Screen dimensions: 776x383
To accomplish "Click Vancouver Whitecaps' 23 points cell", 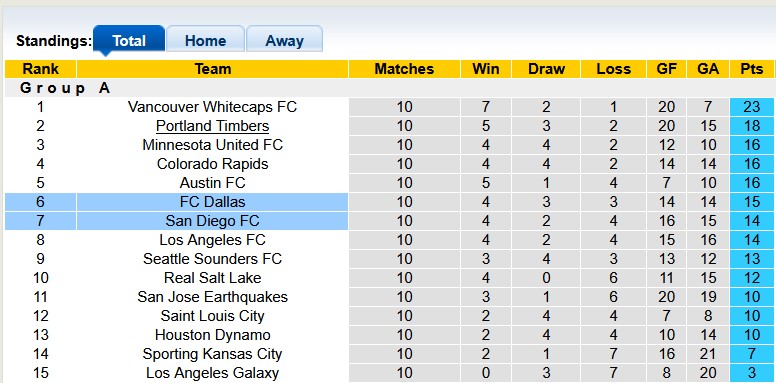I will (751, 107).
